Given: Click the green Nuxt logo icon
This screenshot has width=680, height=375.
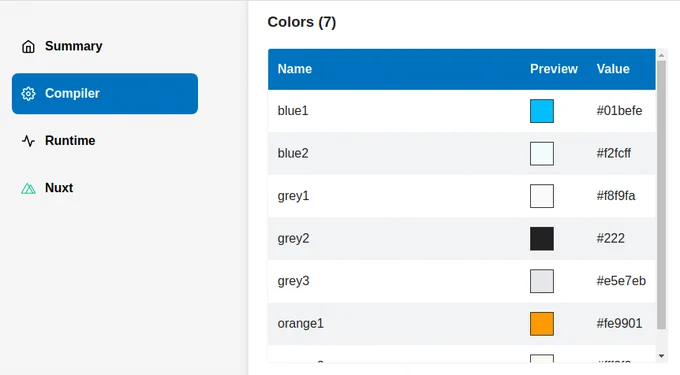Looking at the screenshot, I should pos(28,188).
